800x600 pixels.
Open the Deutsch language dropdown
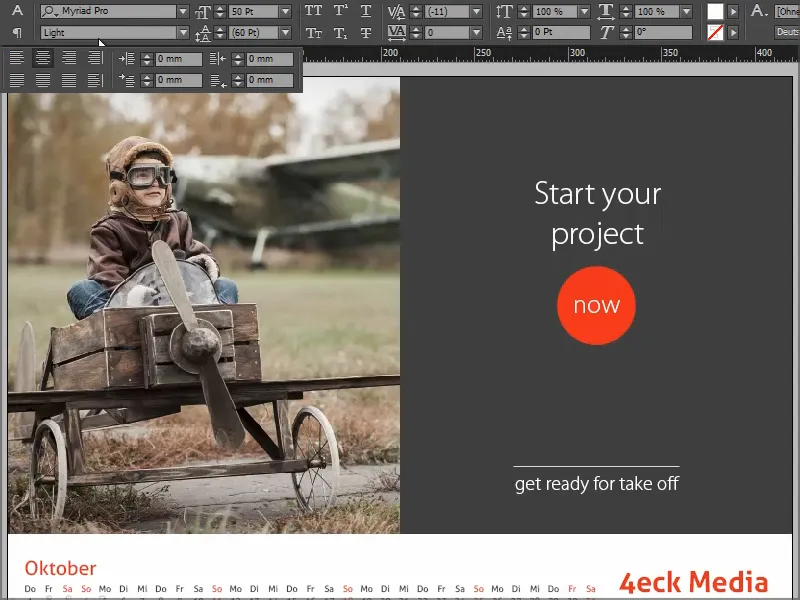pos(787,33)
